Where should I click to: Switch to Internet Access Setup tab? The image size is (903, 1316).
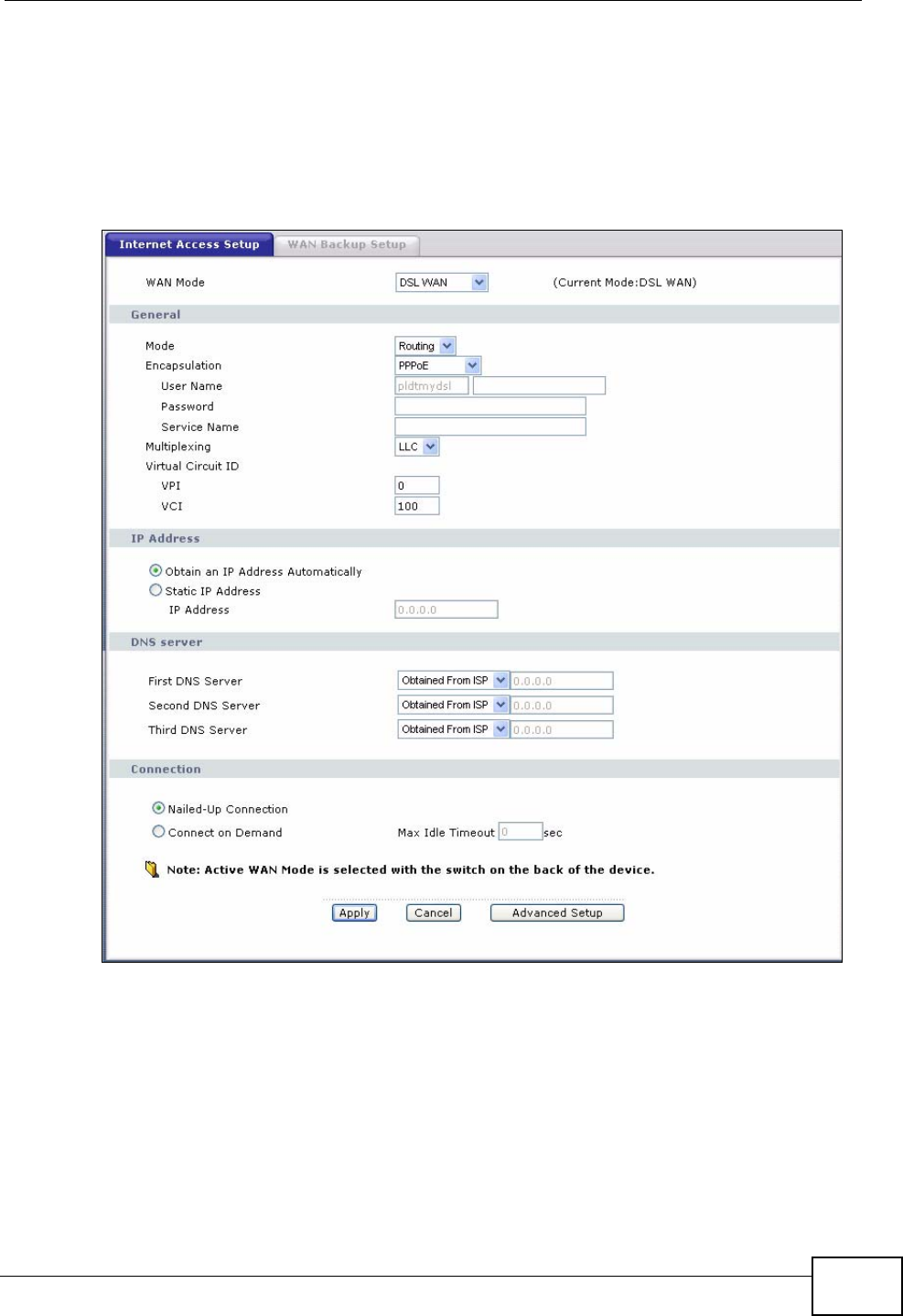tap(189, 244)
